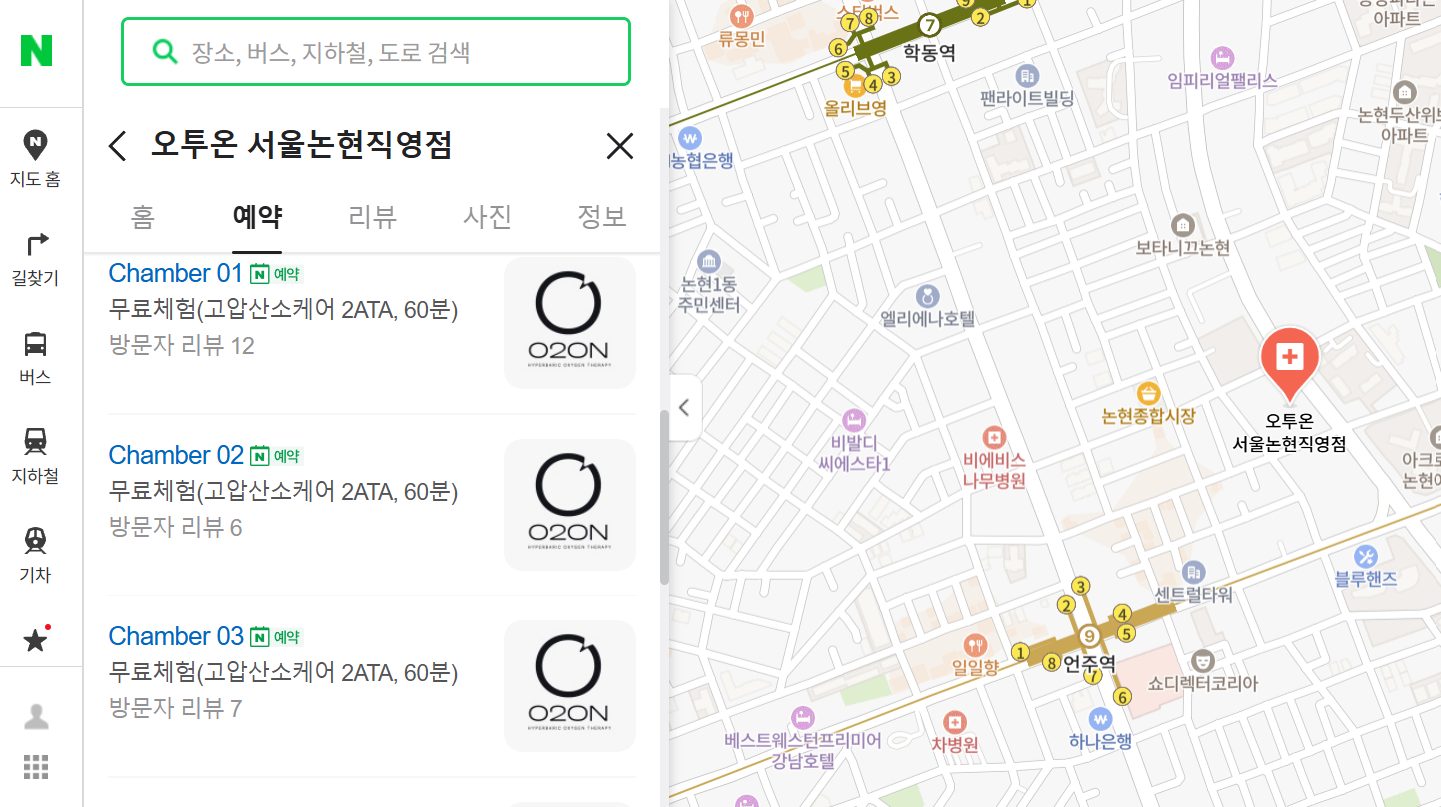This screenshot has width=1441, height=807.
Task: Click the 일일향 restaurant marker
Action: click(x=975, y=645)
